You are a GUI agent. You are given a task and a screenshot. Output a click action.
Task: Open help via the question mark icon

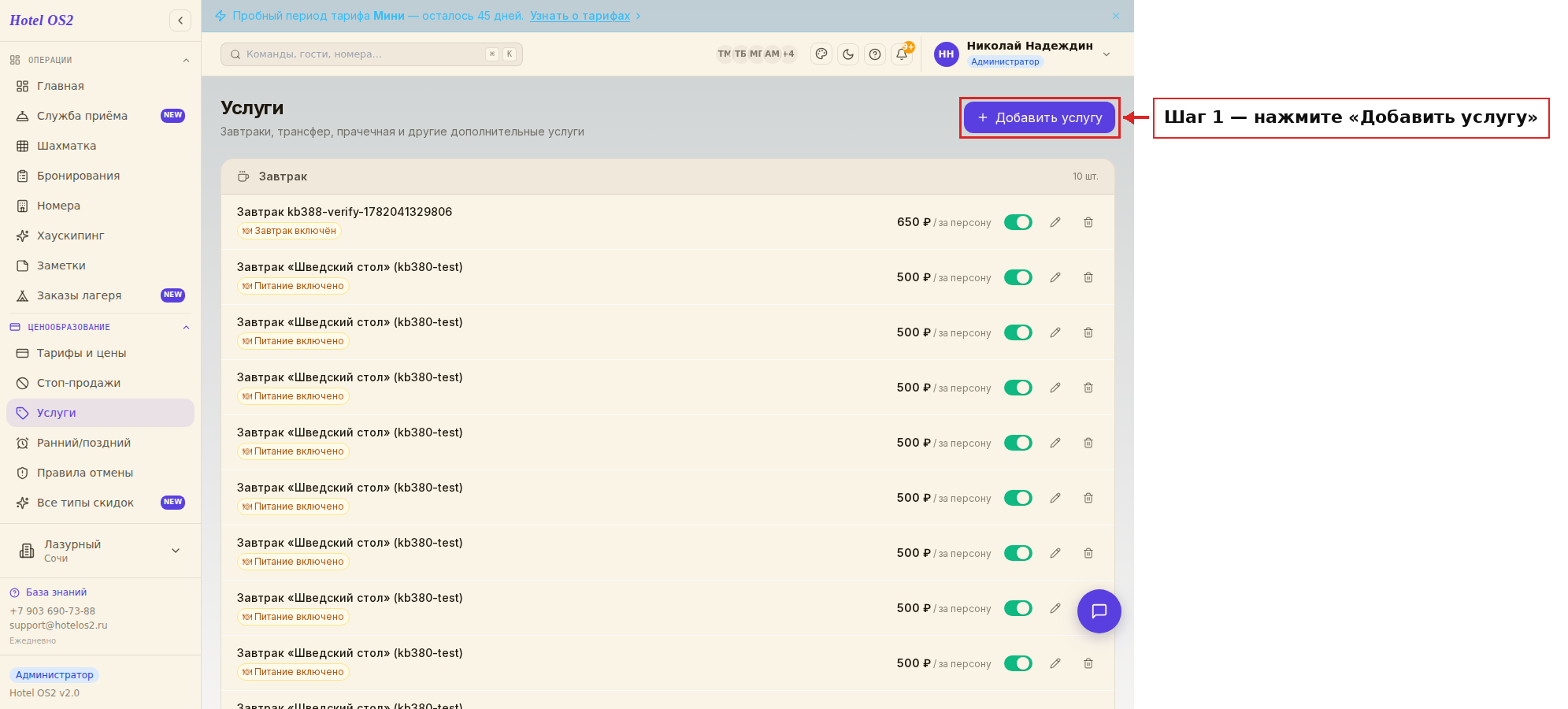pyautogui.click(x=875, y=54)
